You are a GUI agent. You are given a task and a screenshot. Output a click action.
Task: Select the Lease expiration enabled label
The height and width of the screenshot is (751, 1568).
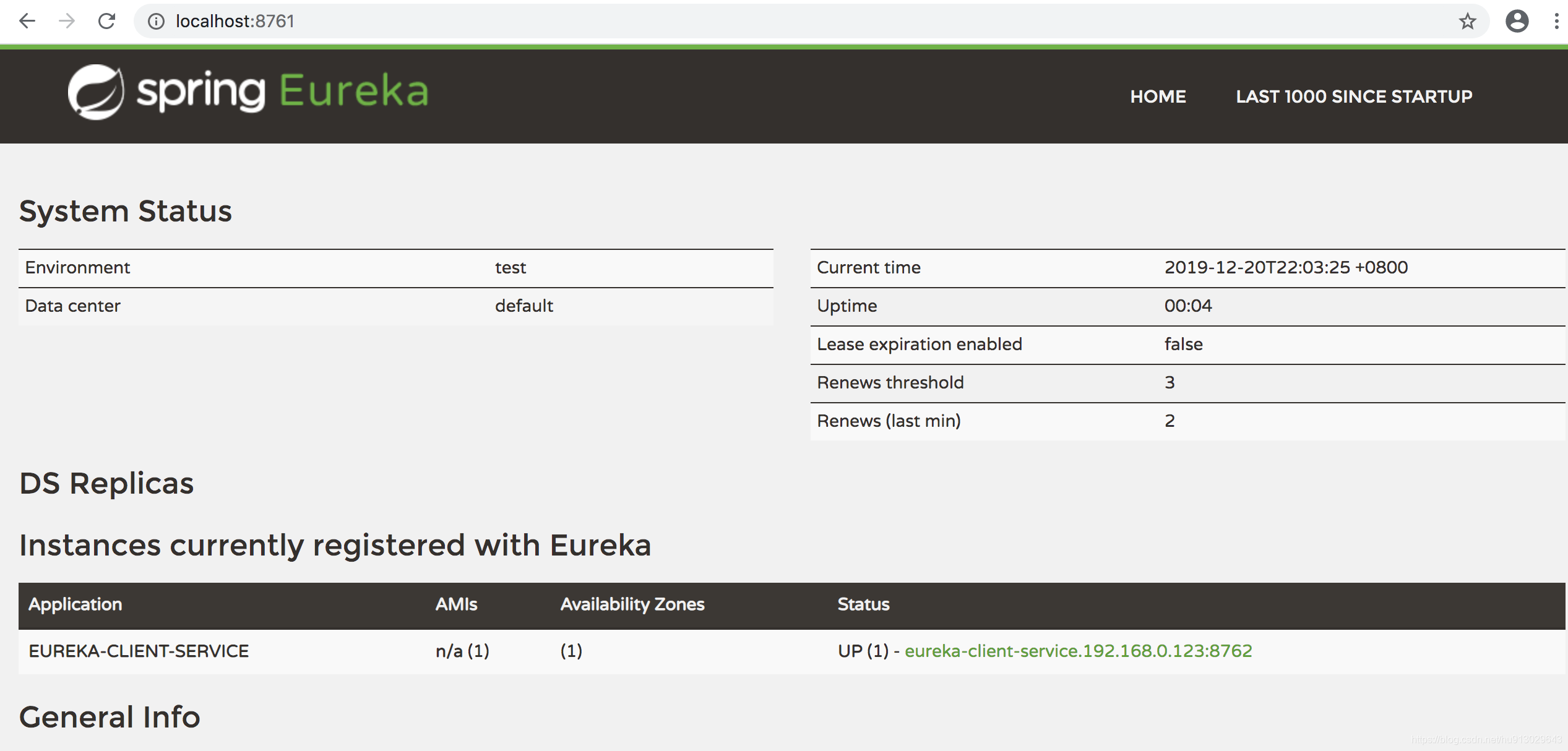coord(920,344)
